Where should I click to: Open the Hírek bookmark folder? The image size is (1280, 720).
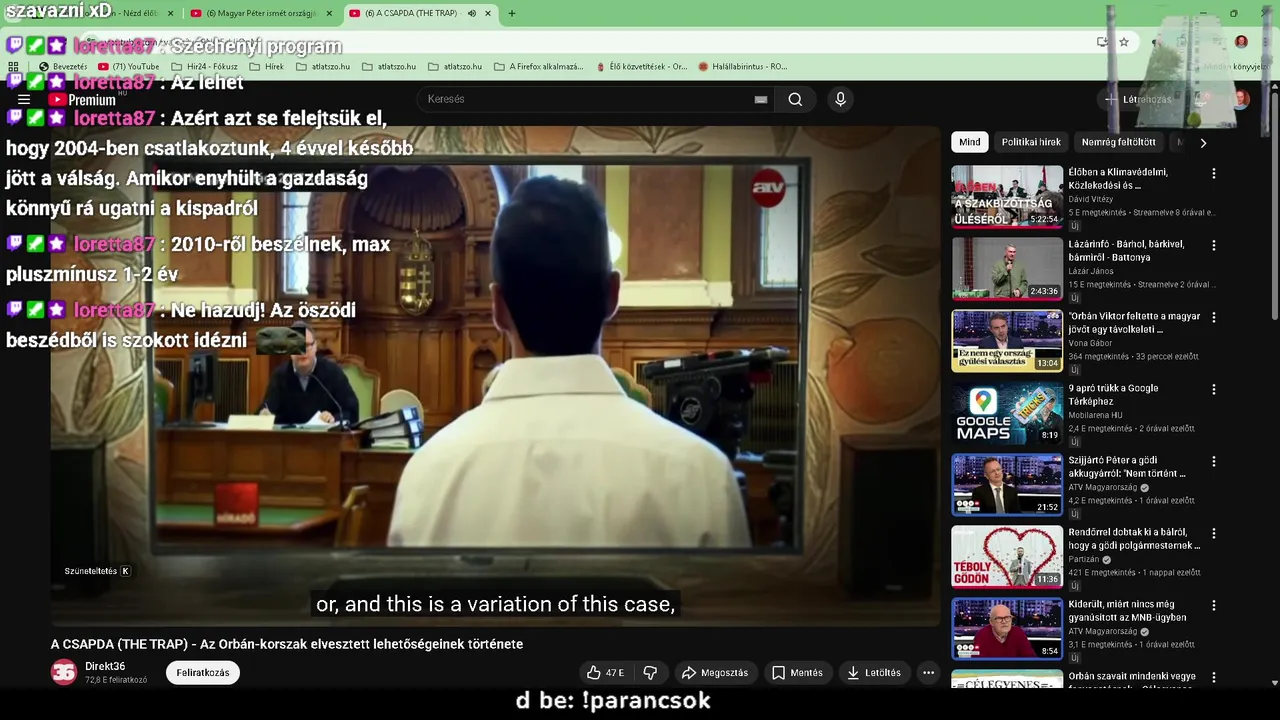pos(266,66)
